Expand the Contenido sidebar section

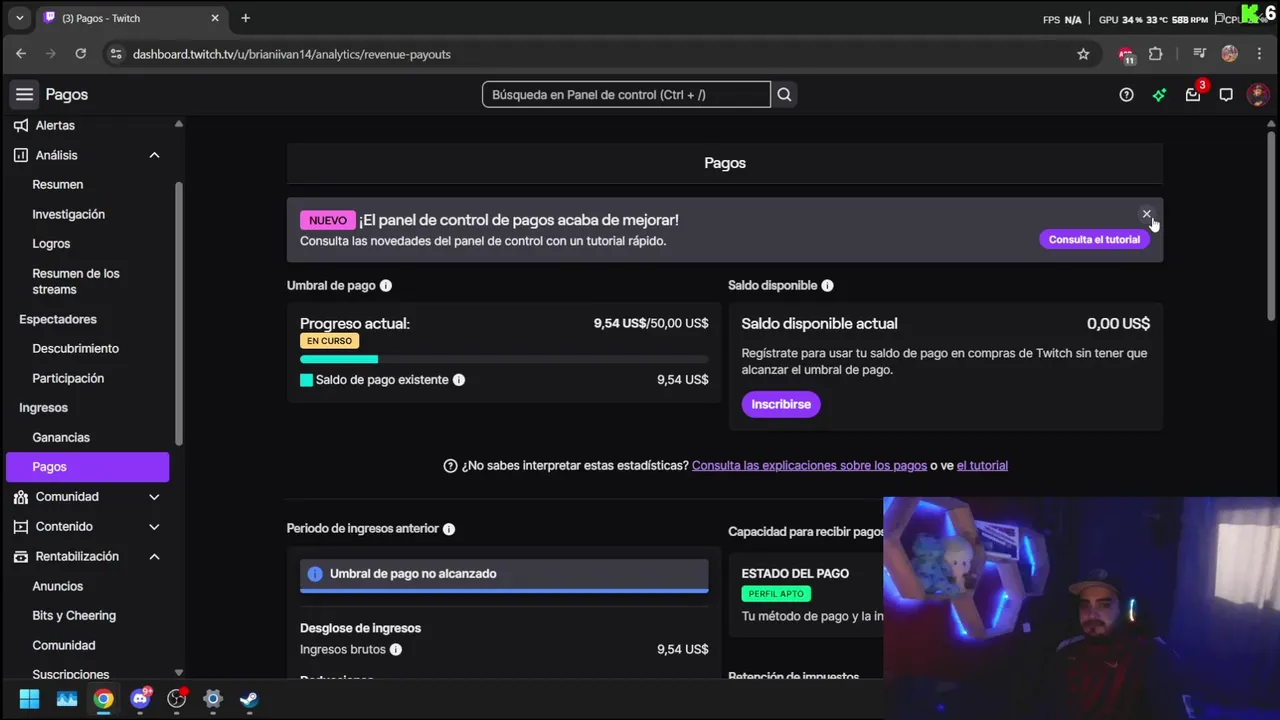click(x=154, y=527)
